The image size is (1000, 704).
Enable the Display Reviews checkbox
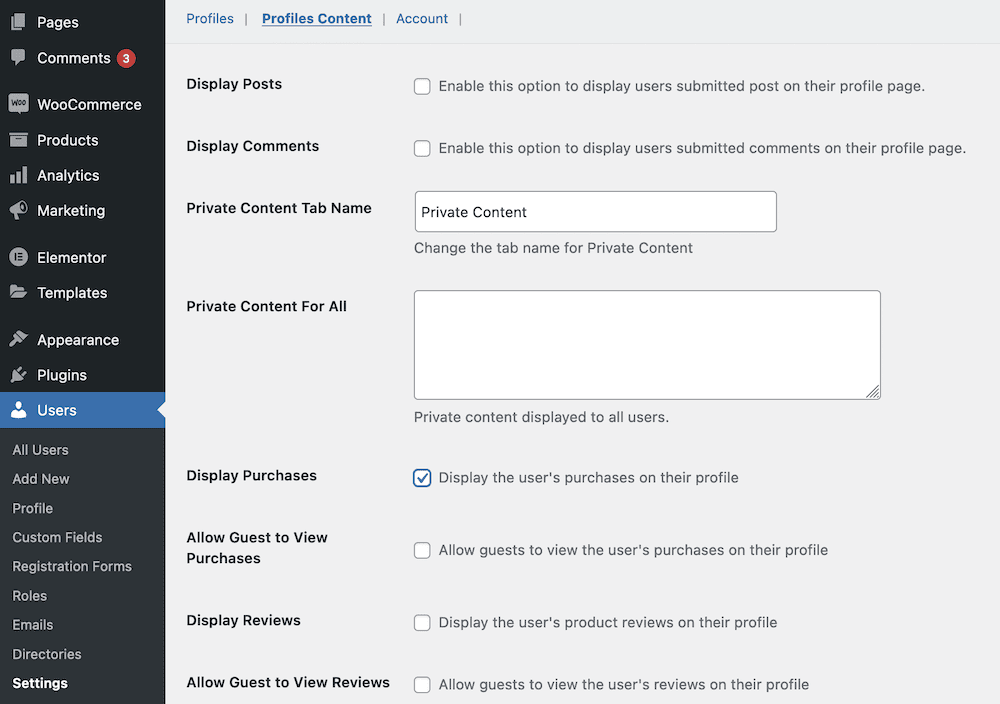(x=422, y=622)
